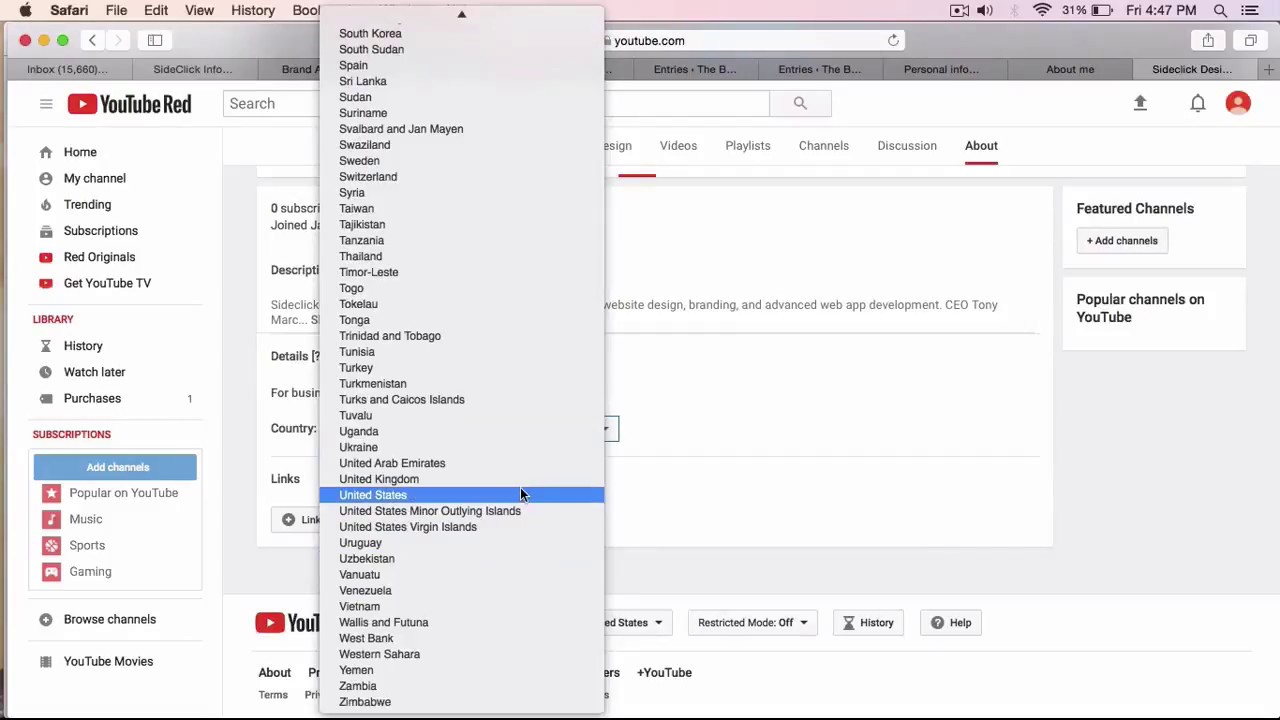Switch to the Playlists channel tab

coord(748,146)
